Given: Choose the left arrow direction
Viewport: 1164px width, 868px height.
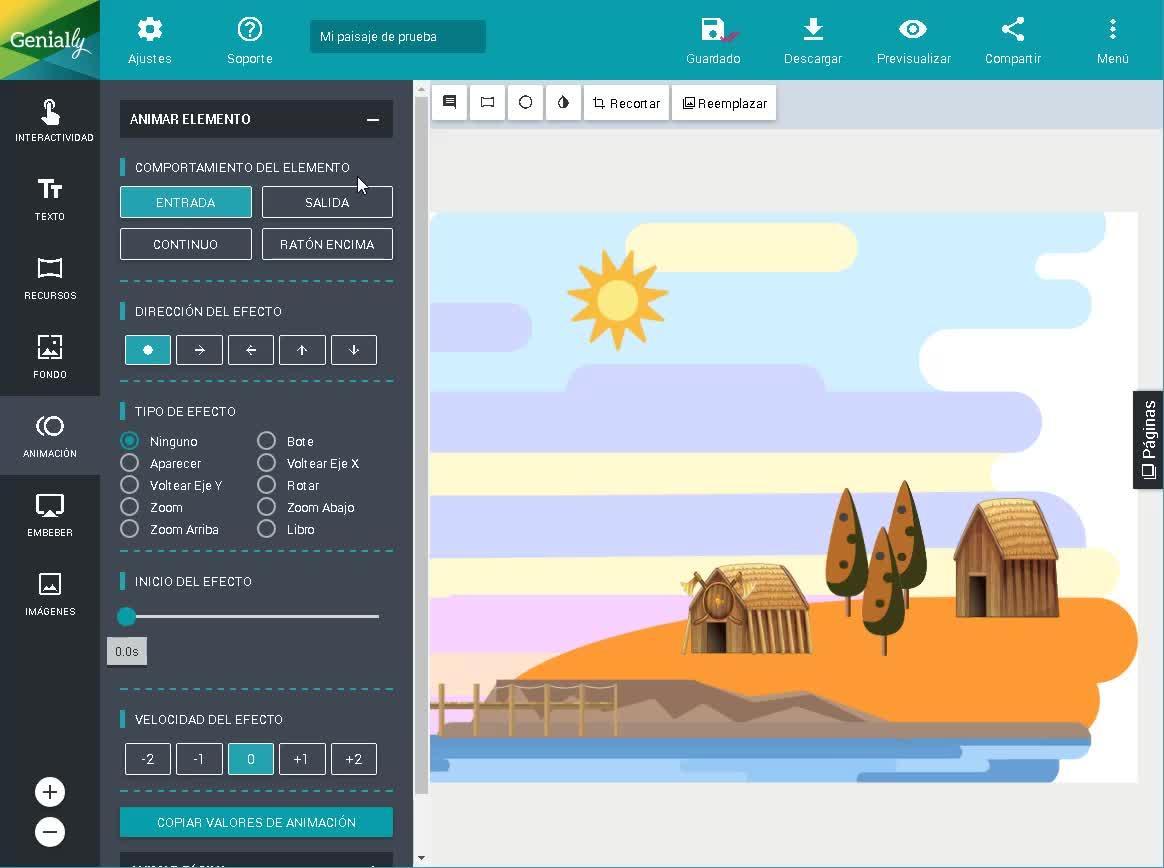Looking at the screenshot, I should (251, 350).
